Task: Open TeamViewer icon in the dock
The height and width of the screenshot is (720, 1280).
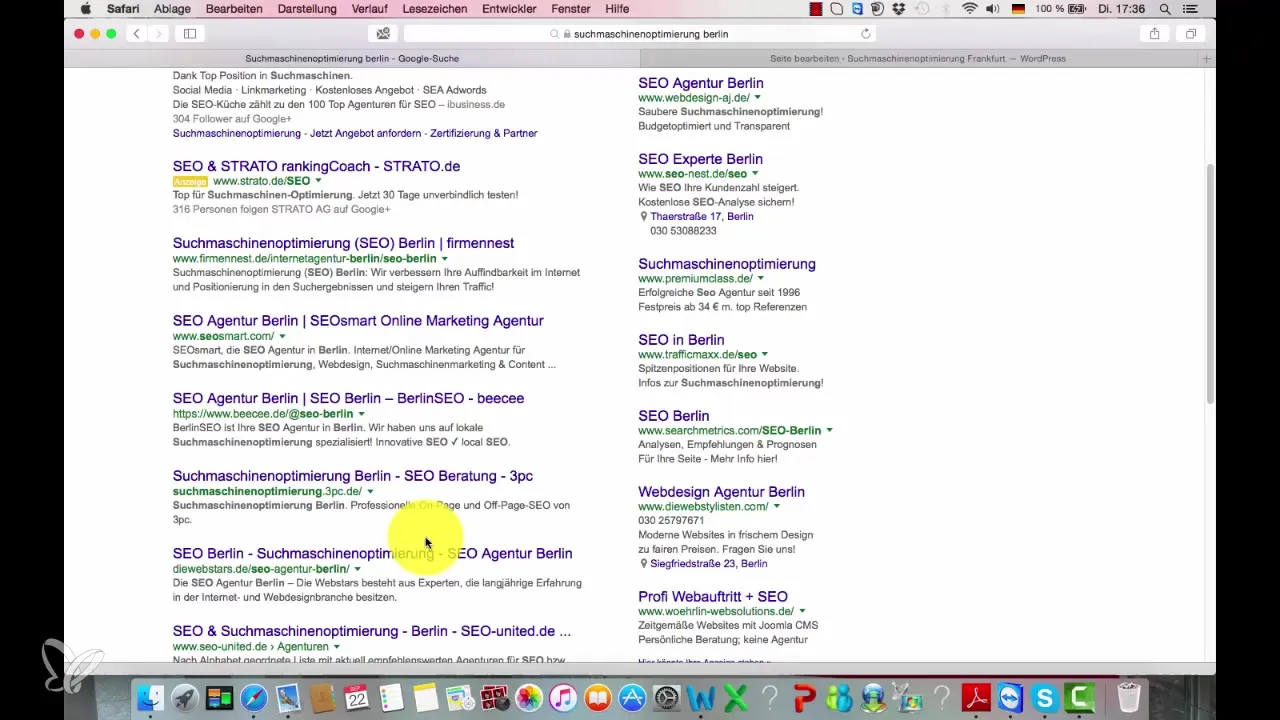Action: coord(1010,697)
